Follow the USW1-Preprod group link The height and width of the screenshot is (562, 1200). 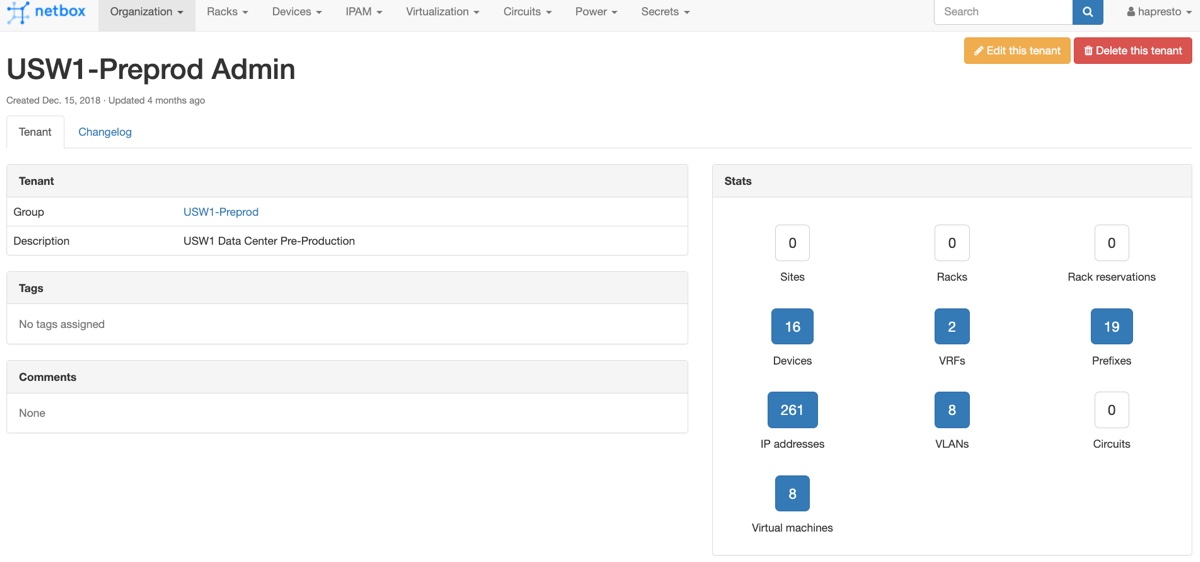pyautogui.click(x=221, y=212)
